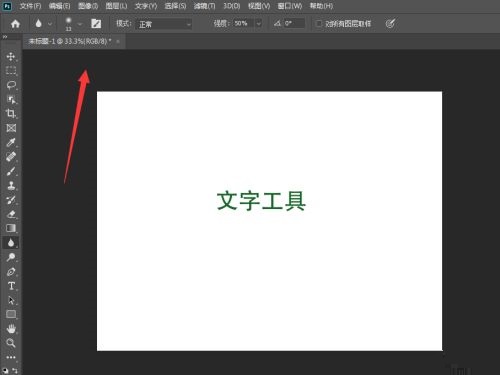Select the Clone Stamp tool
The height and width of the screenshot is (375, 500).
coord(11,185)
